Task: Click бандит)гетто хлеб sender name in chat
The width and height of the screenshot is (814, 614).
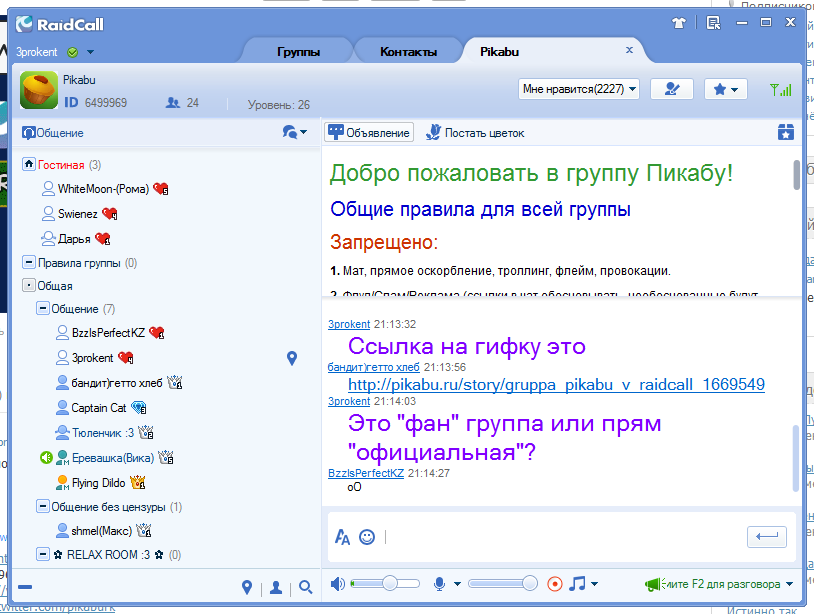Action: point(374,367)
